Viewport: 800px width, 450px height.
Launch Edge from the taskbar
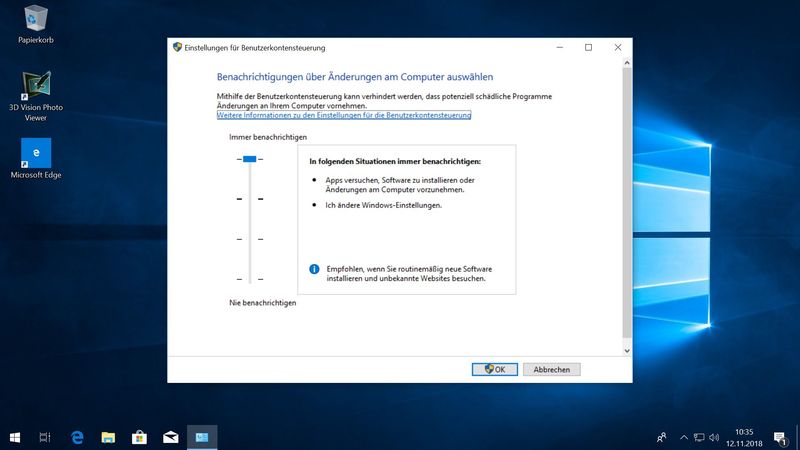[77, 437]
